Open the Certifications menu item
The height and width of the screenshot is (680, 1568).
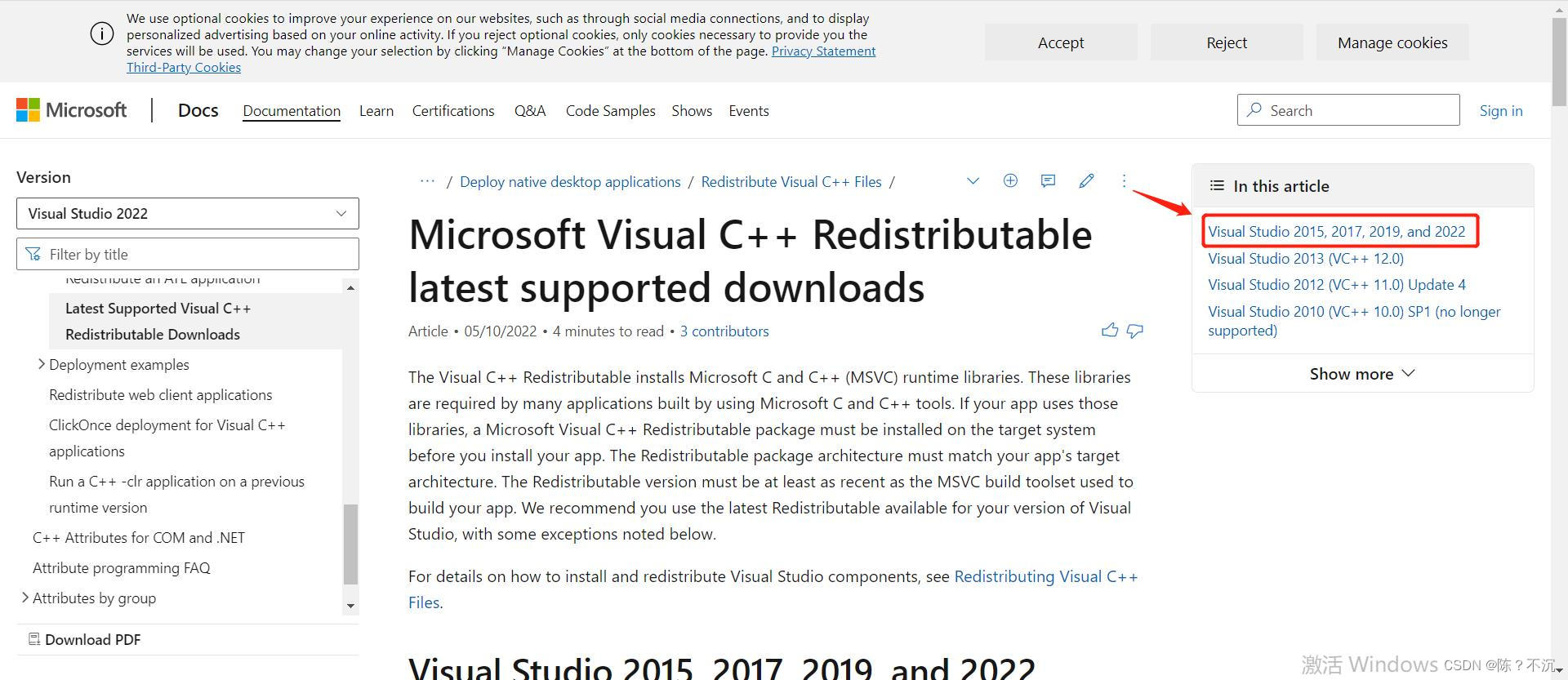(453, 110)
